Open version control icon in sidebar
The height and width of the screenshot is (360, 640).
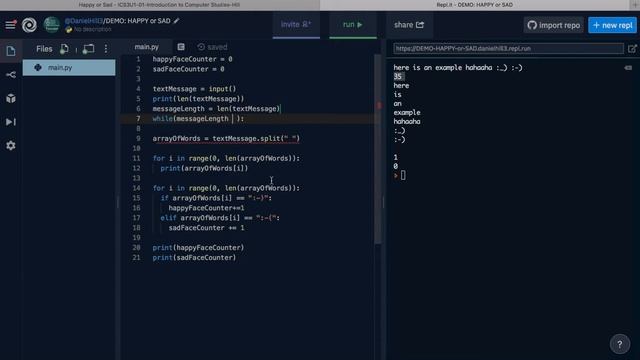[x=11, y=75]
